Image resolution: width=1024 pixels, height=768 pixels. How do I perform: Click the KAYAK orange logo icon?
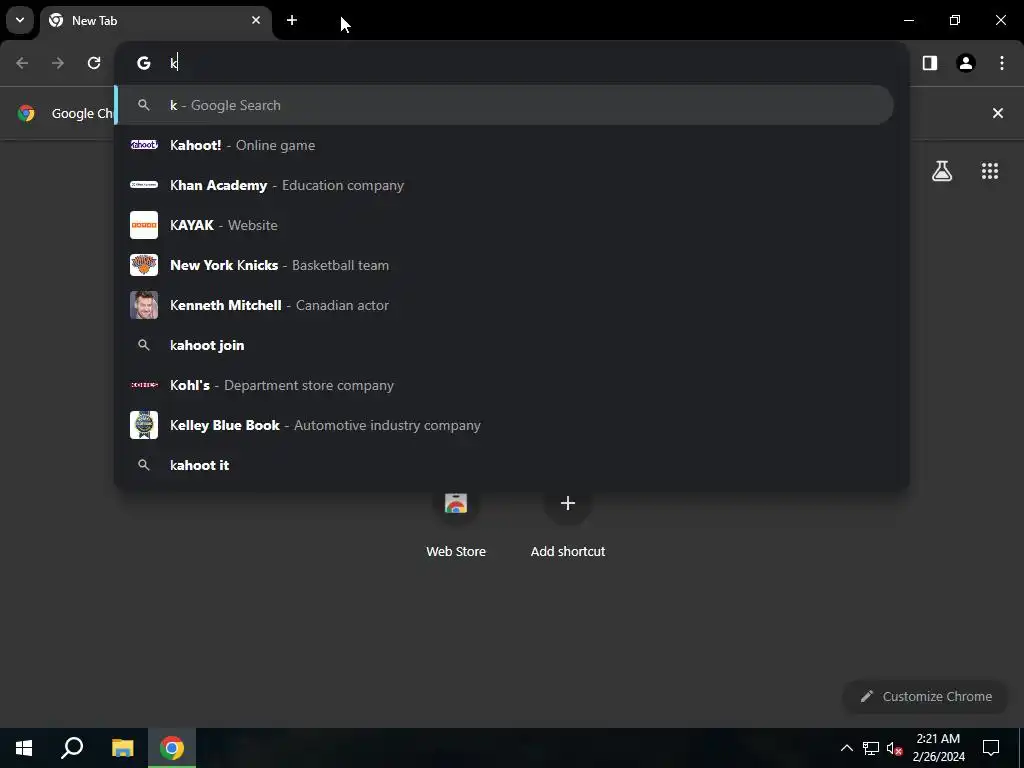[x=144, y=225]
